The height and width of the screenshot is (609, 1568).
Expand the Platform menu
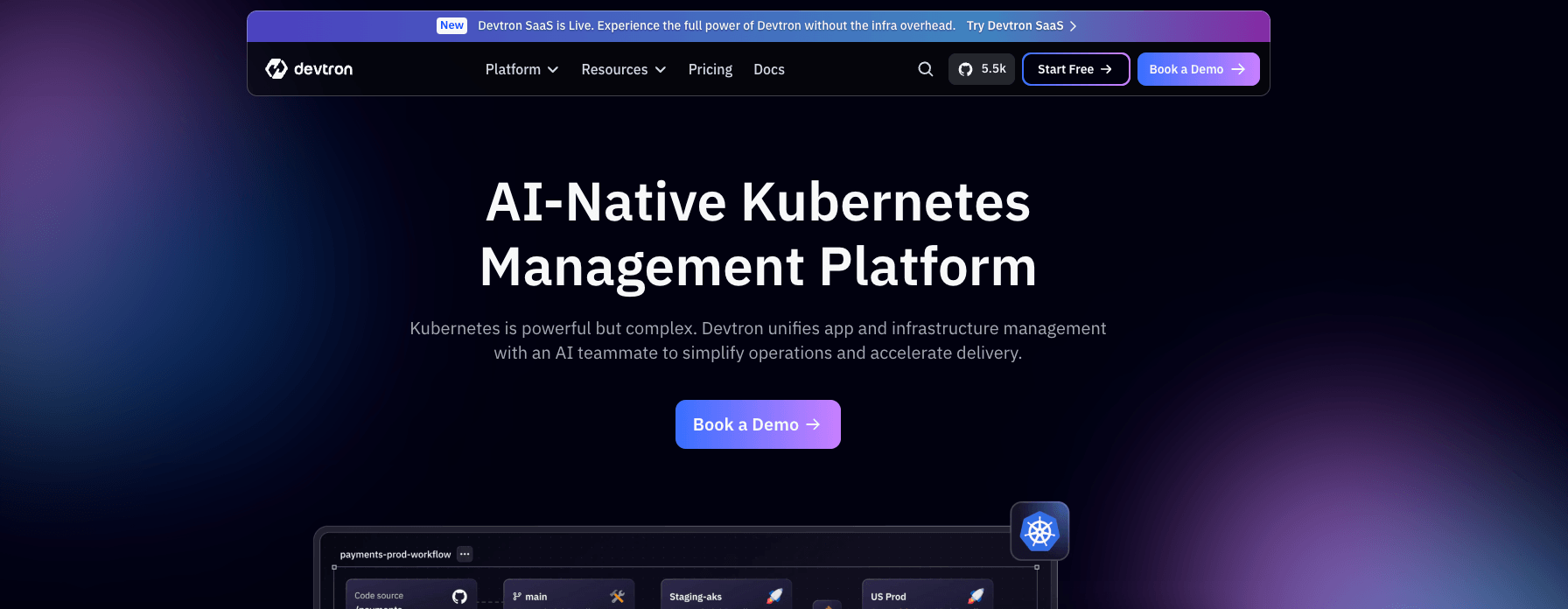pyautogui.click(x=521, y=69)
